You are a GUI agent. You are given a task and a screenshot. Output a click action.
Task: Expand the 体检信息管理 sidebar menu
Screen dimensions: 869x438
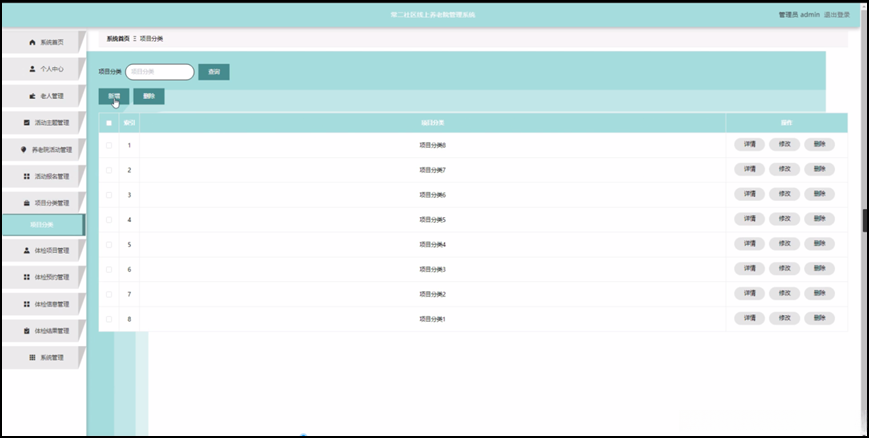coord(44,304)
